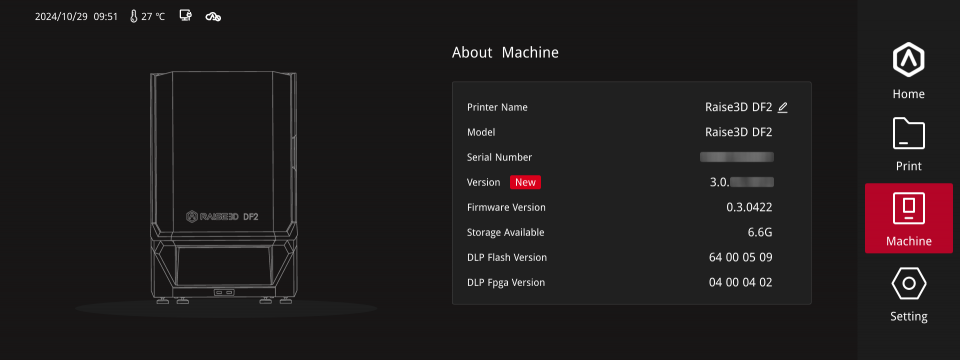Click the date and time display
The width and height of the screenshot is (960, 360).
76,17
